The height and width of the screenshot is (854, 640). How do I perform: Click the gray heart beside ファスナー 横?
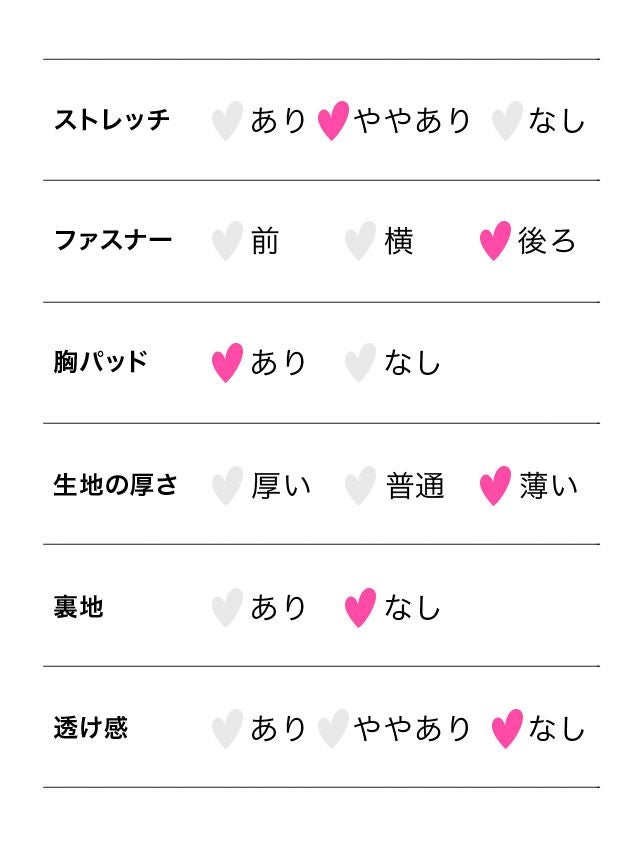point(360,241)
